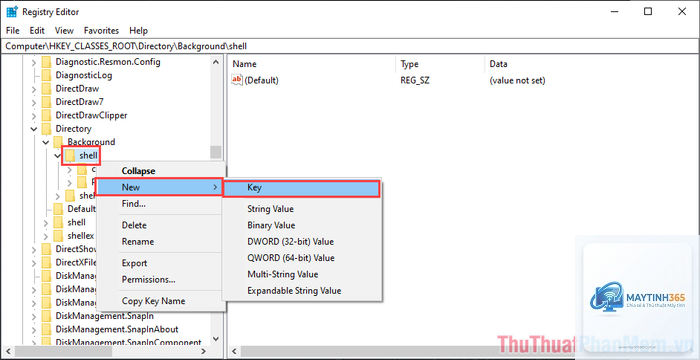Image resolution: width=700 pixels, height=360 pixels.
Task: Click the Diagnostic.Resmon.Config folder icon
Action: point(46,62)
